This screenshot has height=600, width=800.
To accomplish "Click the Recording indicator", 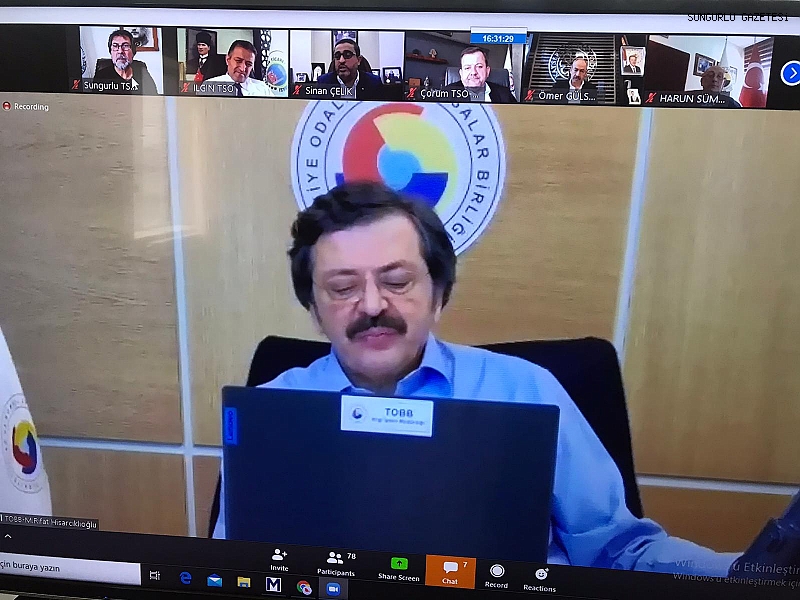I will (26, 106).
